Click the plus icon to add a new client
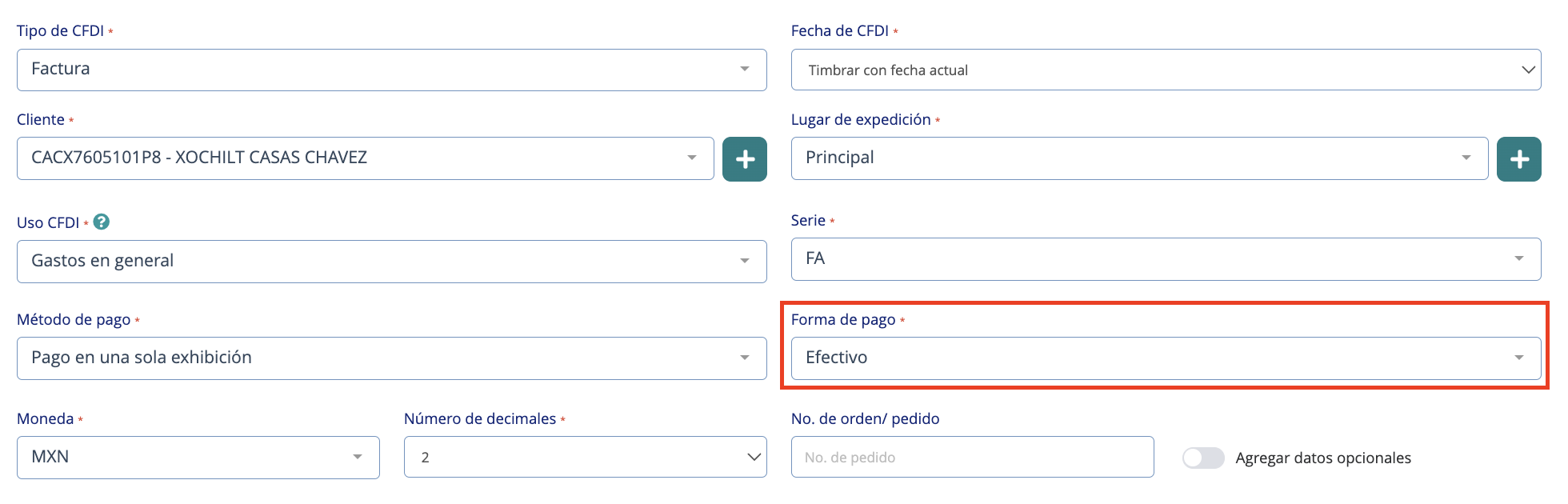The height and width of the screenshot is (504, 1568). 744,158
